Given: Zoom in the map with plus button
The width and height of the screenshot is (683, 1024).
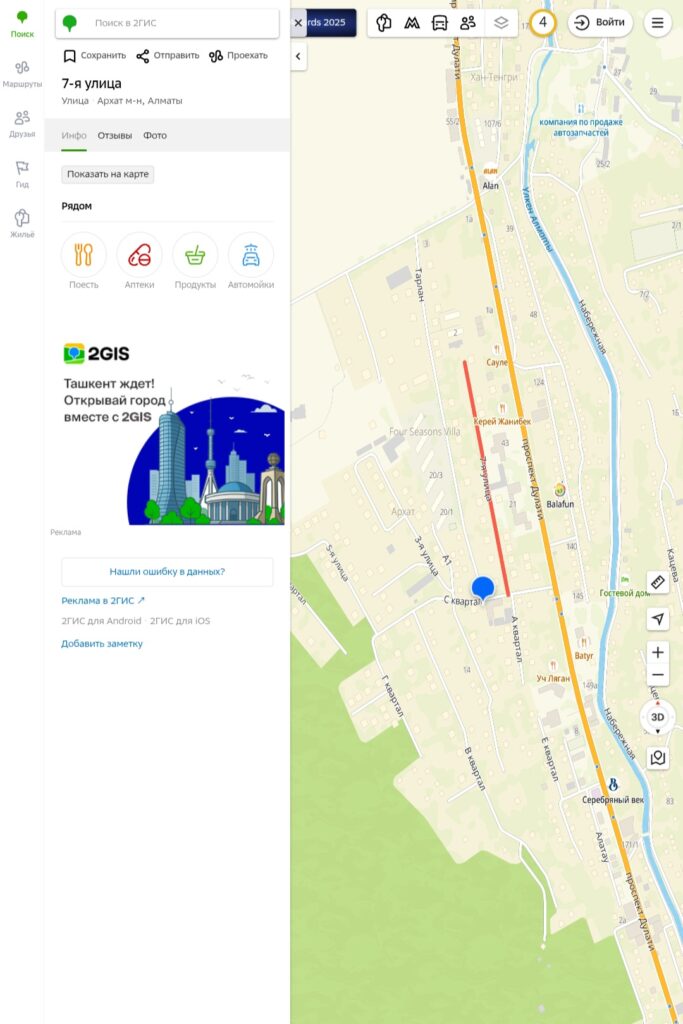Looking at the screenshot, I should [x=658, y=652].
